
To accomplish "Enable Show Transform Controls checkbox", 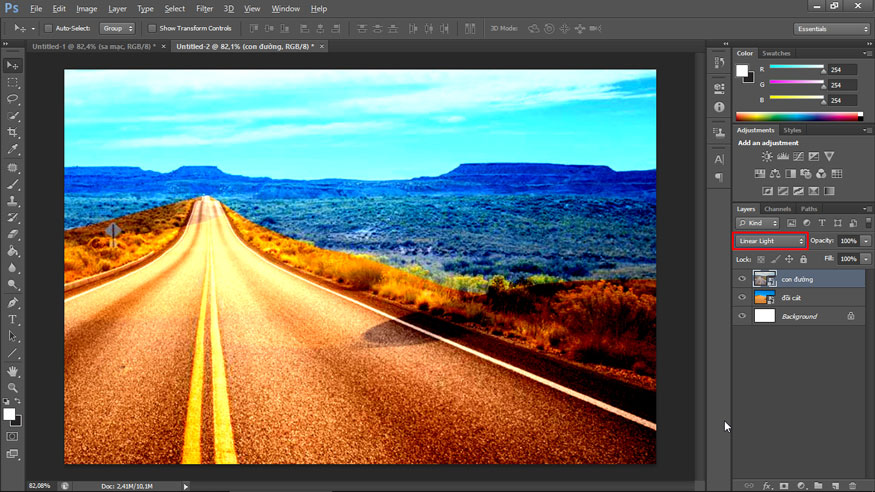I will (x=152, y=29).
